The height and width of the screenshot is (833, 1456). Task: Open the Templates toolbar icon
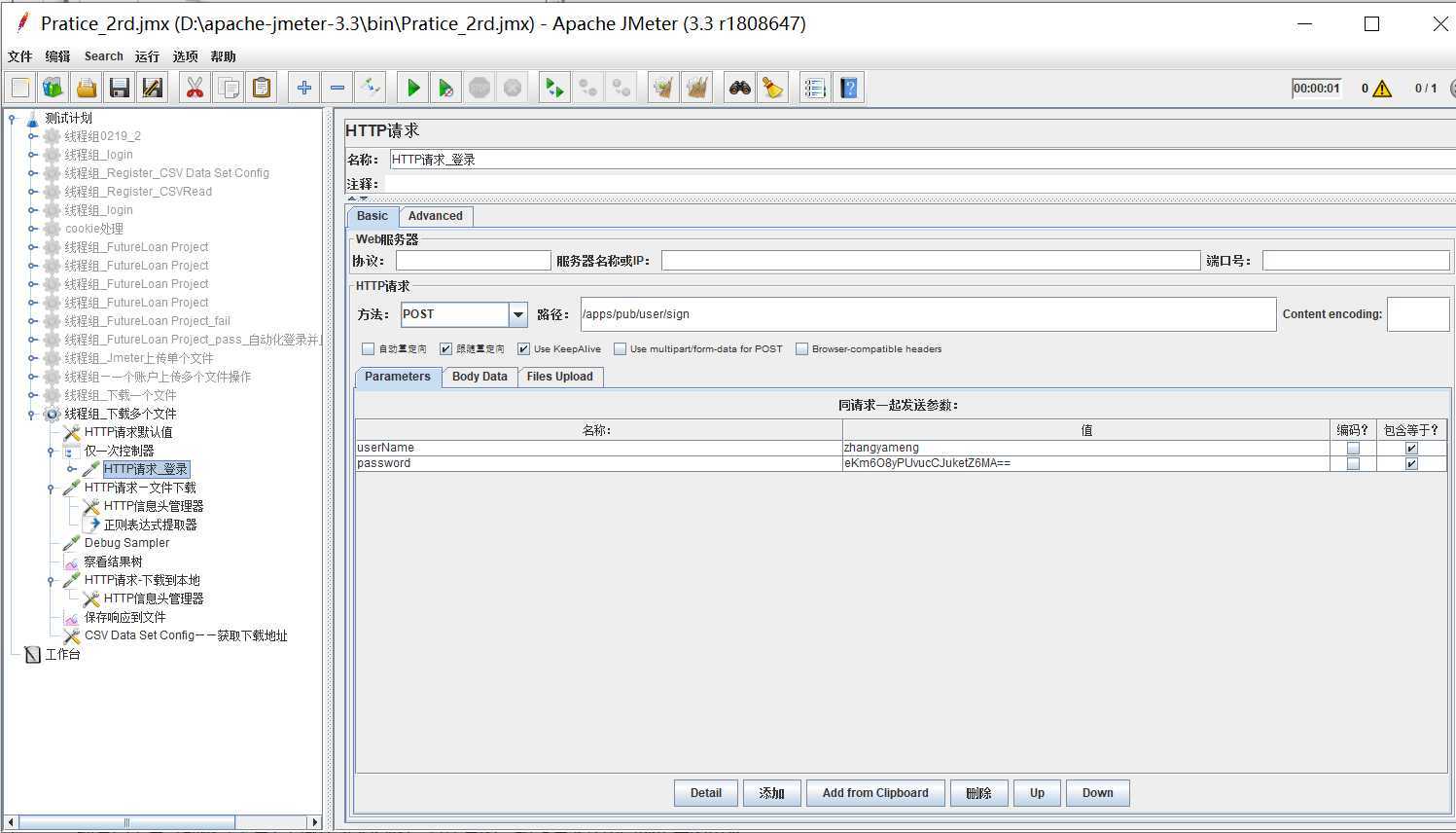[53, 88]
